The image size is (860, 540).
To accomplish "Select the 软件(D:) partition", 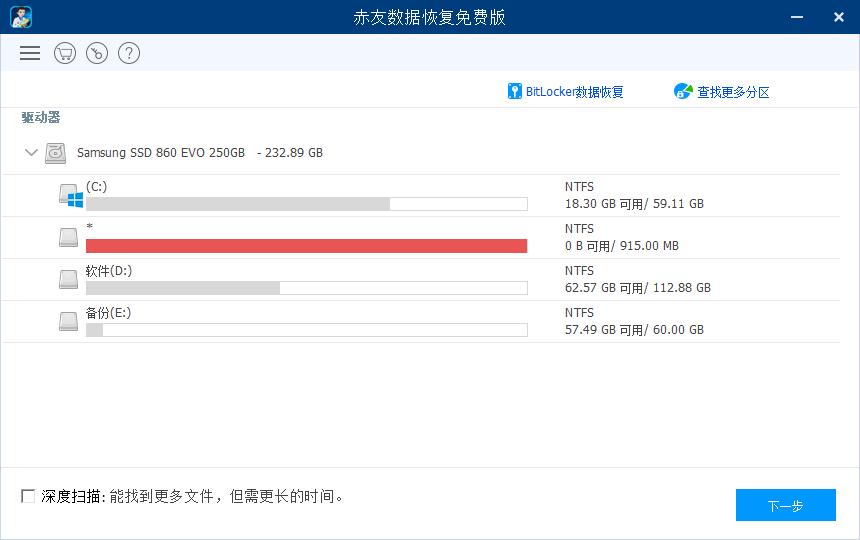I will click(x=109, y=271).
